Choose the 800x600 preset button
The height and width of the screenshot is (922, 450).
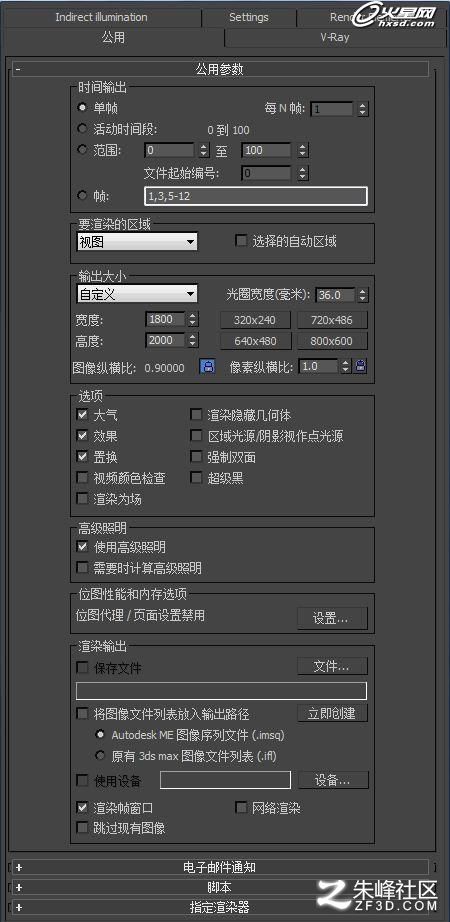[x=332, y=341]
